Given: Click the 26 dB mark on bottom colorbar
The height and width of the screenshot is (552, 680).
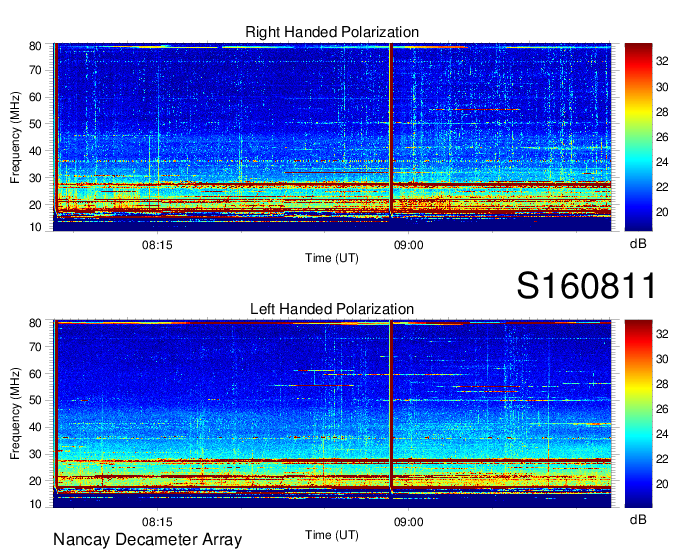Looking at the screenshot, I should (x=662, y=409).
